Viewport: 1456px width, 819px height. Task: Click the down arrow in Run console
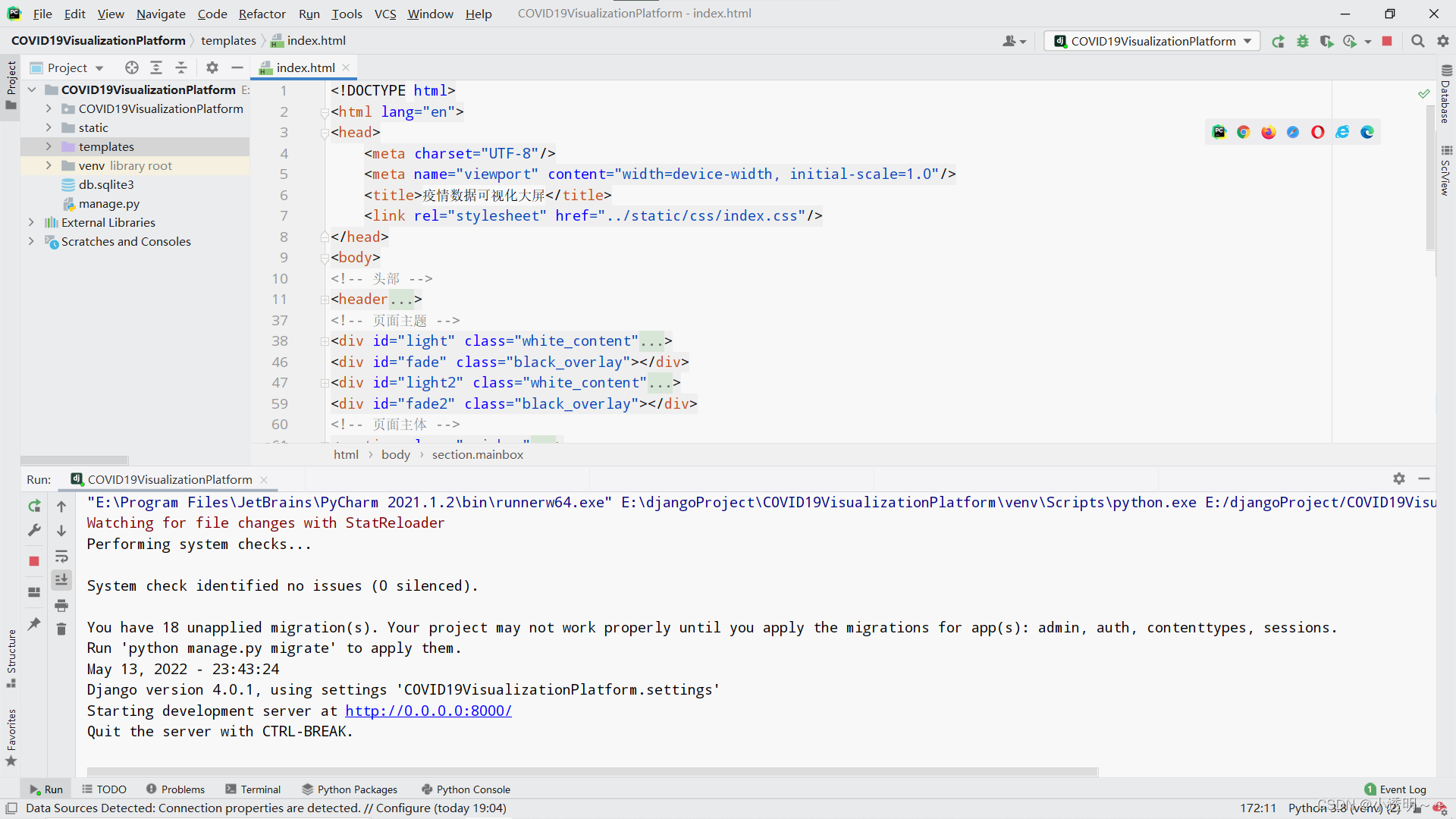(61, 531)
